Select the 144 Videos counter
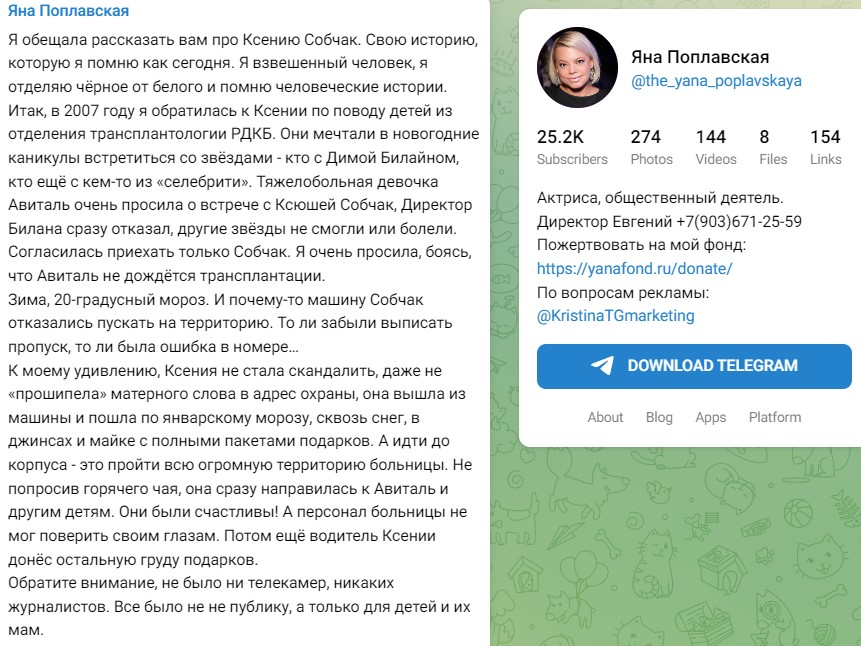 point(716,147)
